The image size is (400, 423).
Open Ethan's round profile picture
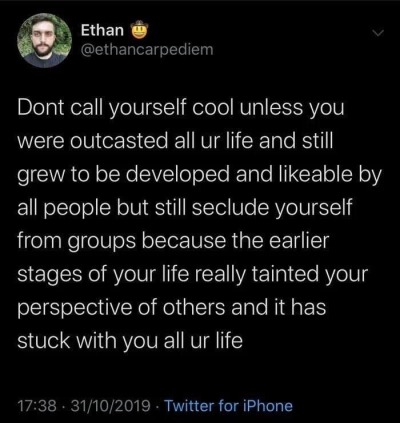pyautogui.click(x=45, y=41)
